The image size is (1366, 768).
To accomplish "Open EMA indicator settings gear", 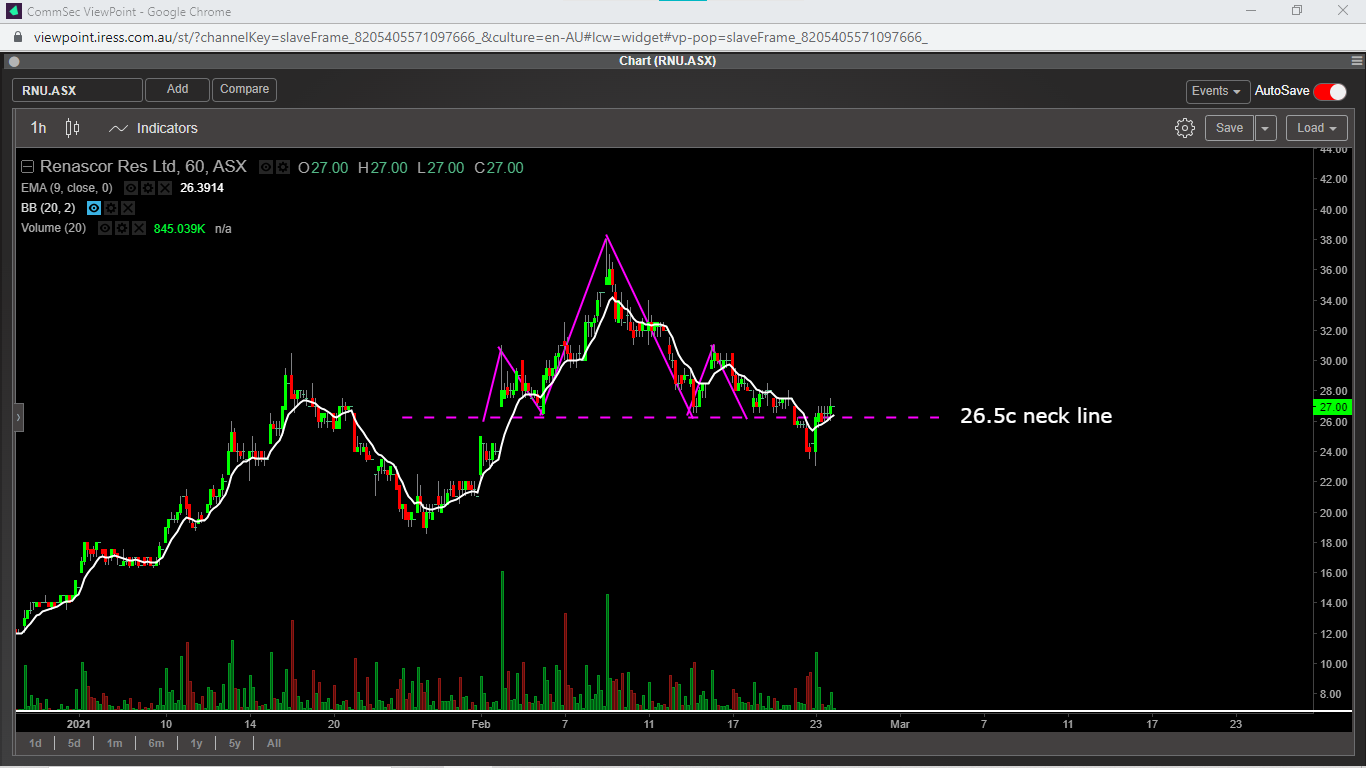I will [x=148, y=188].
